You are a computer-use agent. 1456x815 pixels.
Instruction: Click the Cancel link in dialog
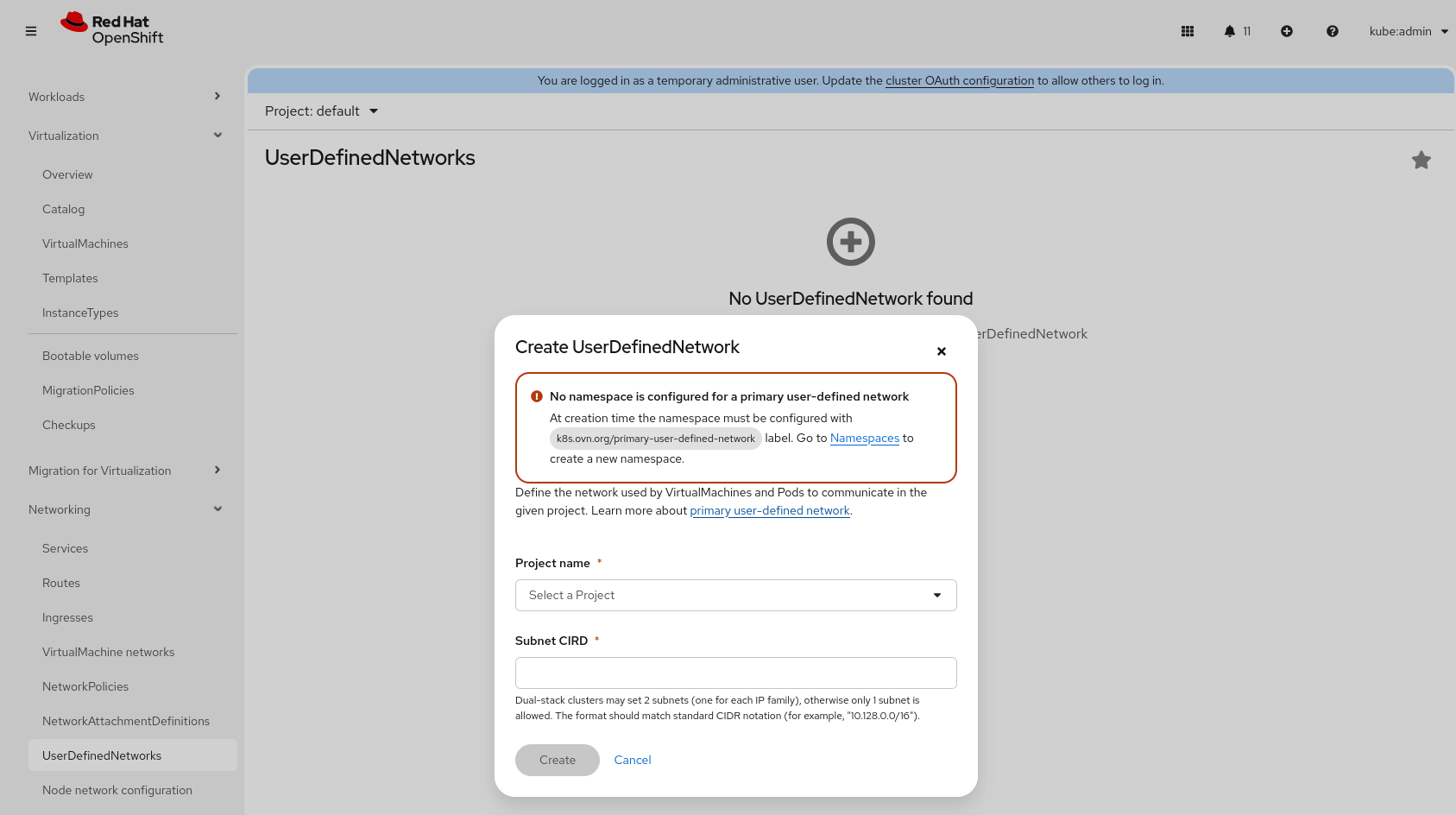coord(633,760)
